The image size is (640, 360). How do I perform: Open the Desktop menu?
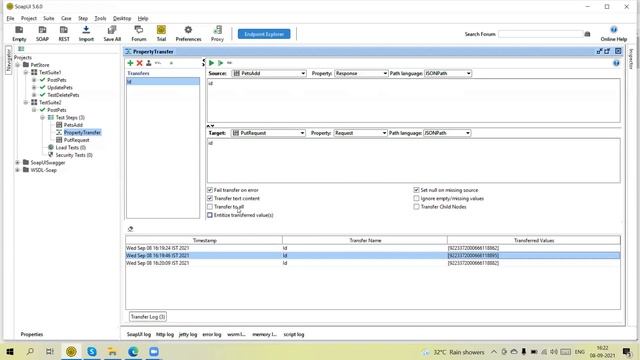click(122, 18)
